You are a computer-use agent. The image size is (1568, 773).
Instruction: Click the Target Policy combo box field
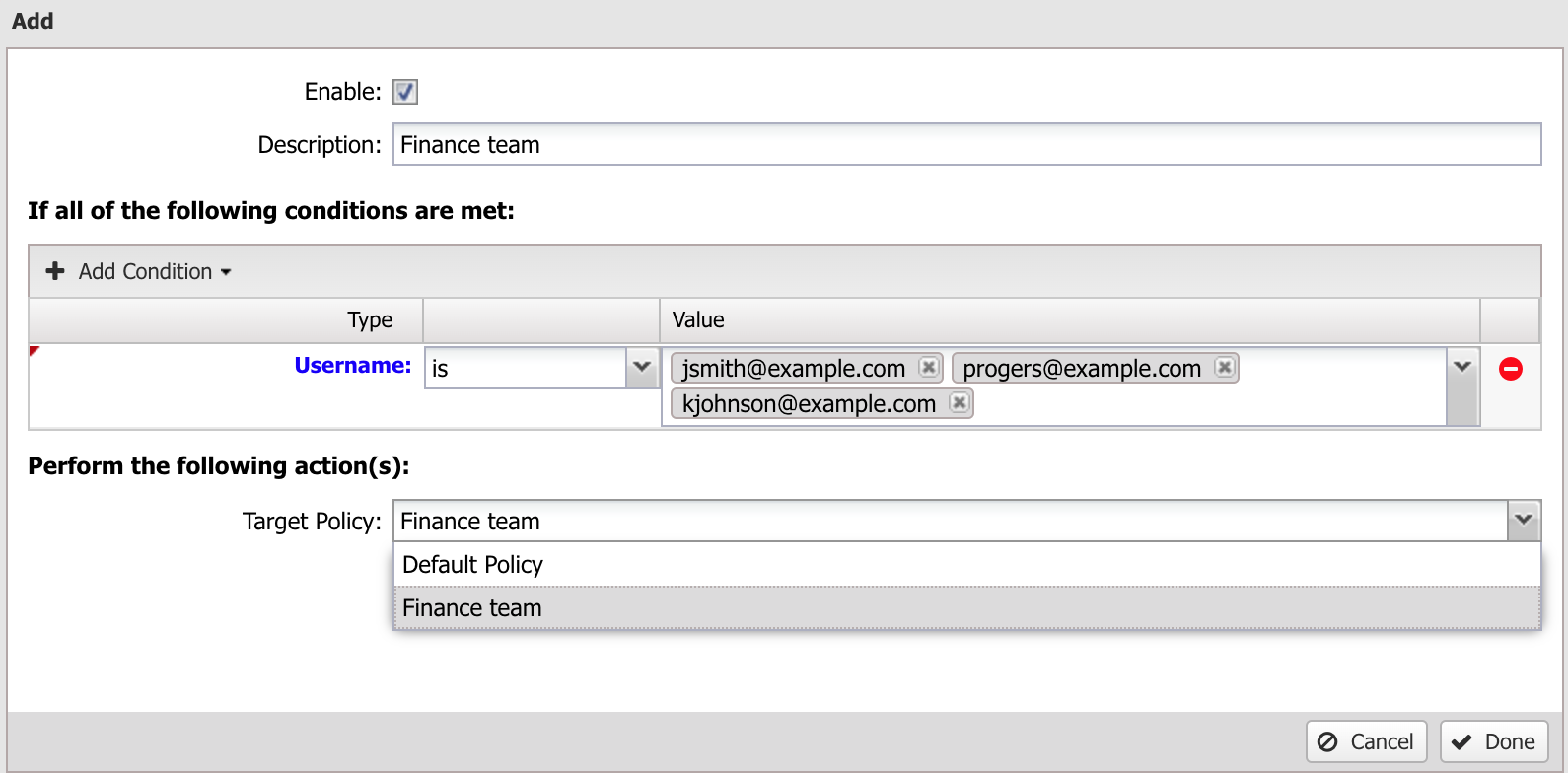tap(951, 521)
